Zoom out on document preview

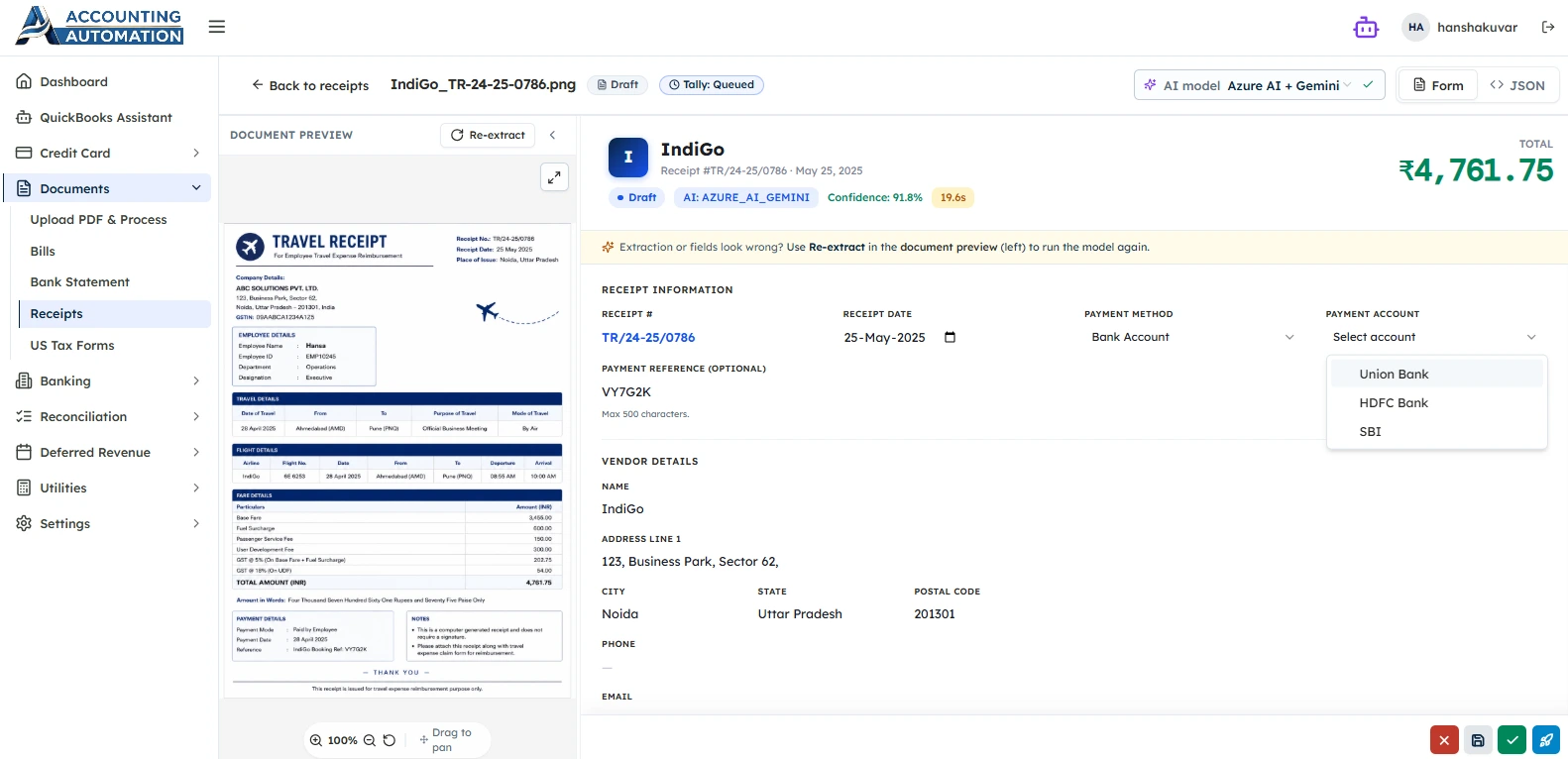[370, 740]
